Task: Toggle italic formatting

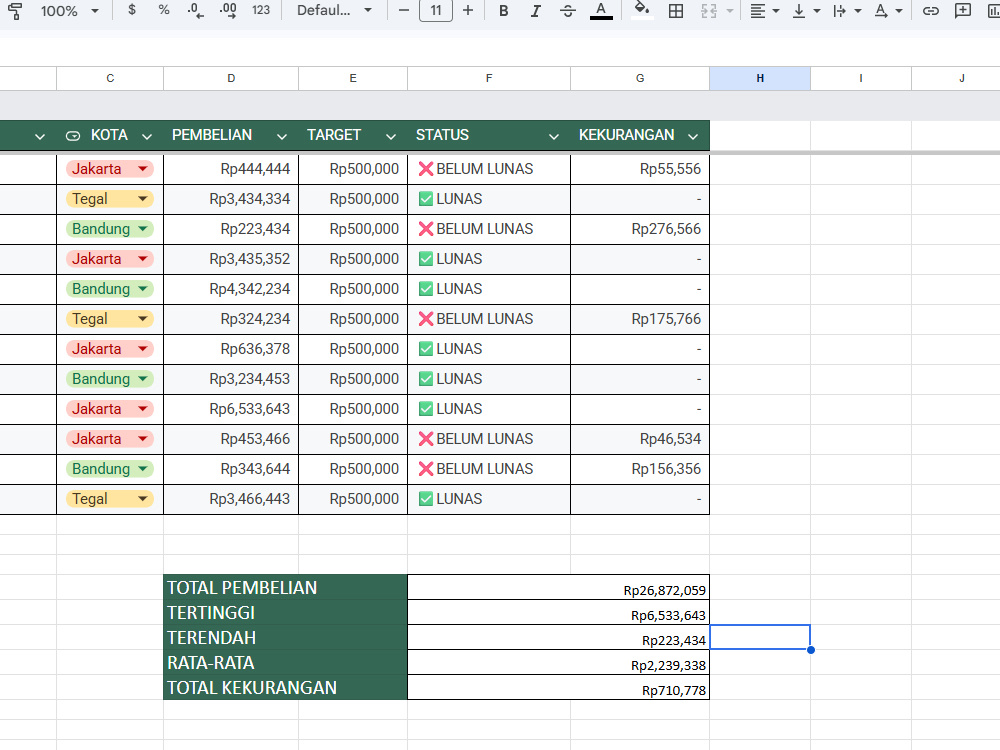Action: coord(536,10)
